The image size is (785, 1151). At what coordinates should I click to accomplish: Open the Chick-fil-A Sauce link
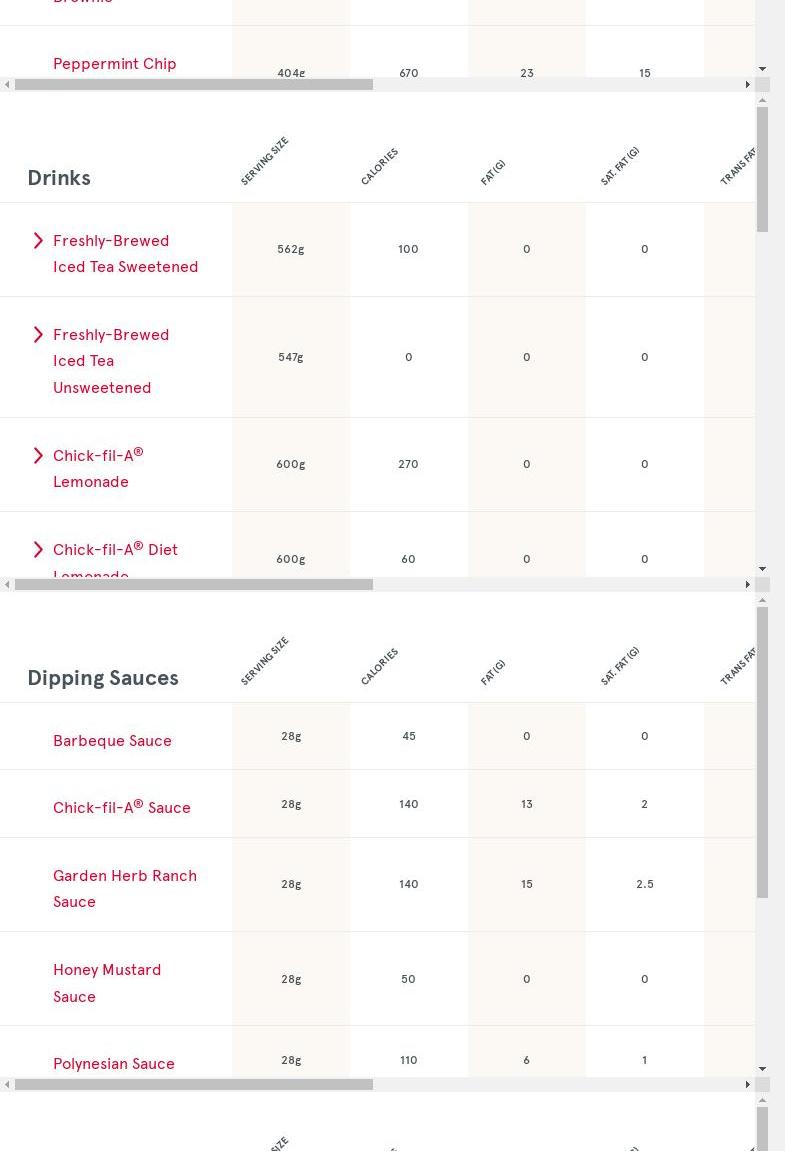121,808
